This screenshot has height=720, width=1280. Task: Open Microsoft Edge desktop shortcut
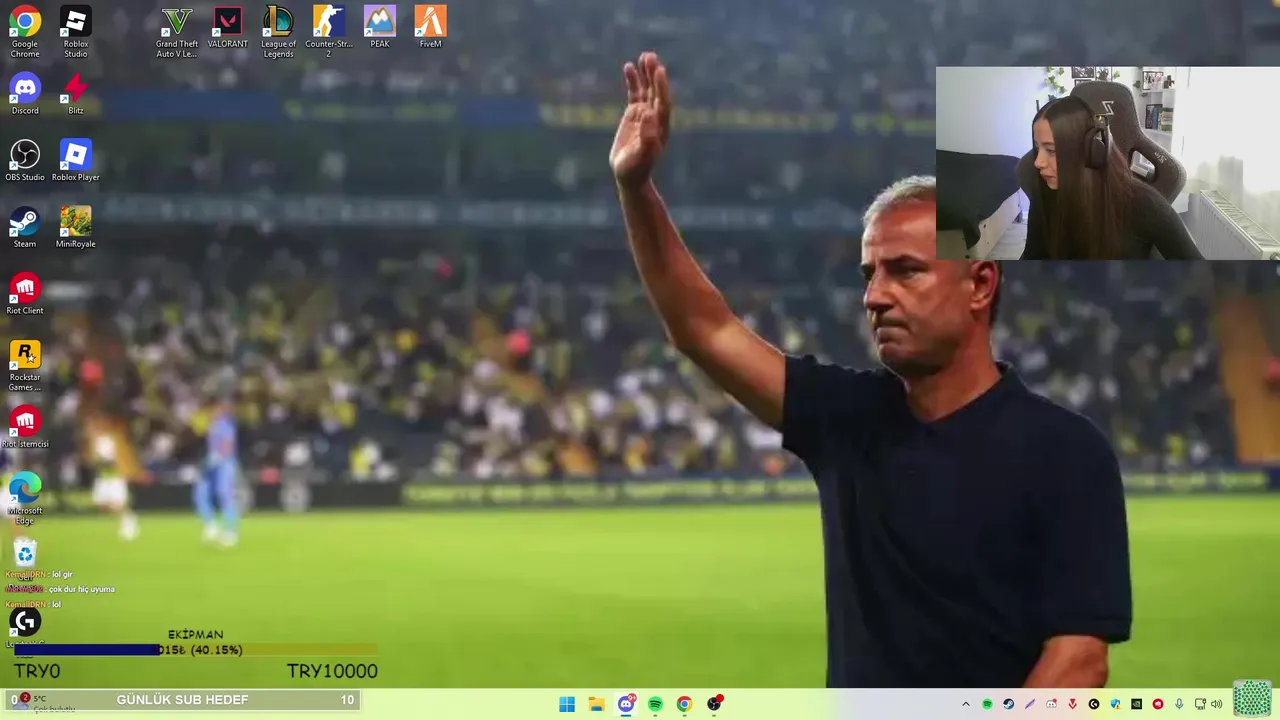pyautogui.click(x=25, y=499)
